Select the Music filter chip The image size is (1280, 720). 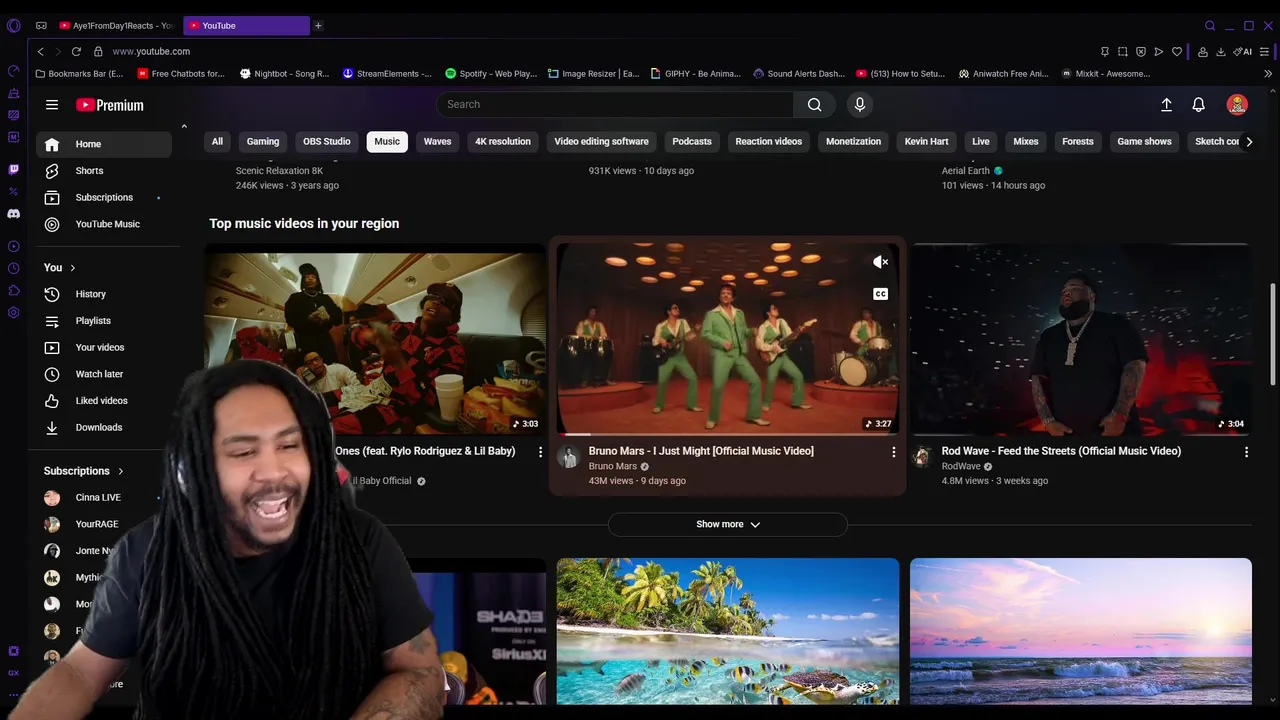387,141
